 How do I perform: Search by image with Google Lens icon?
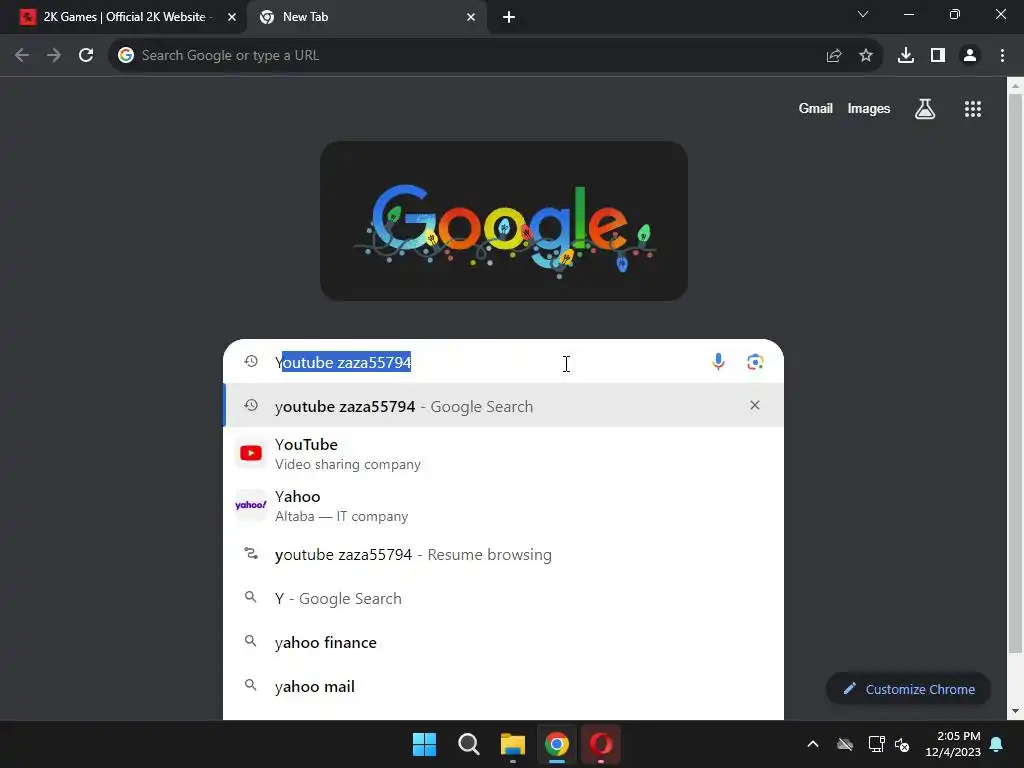point(755,362)
